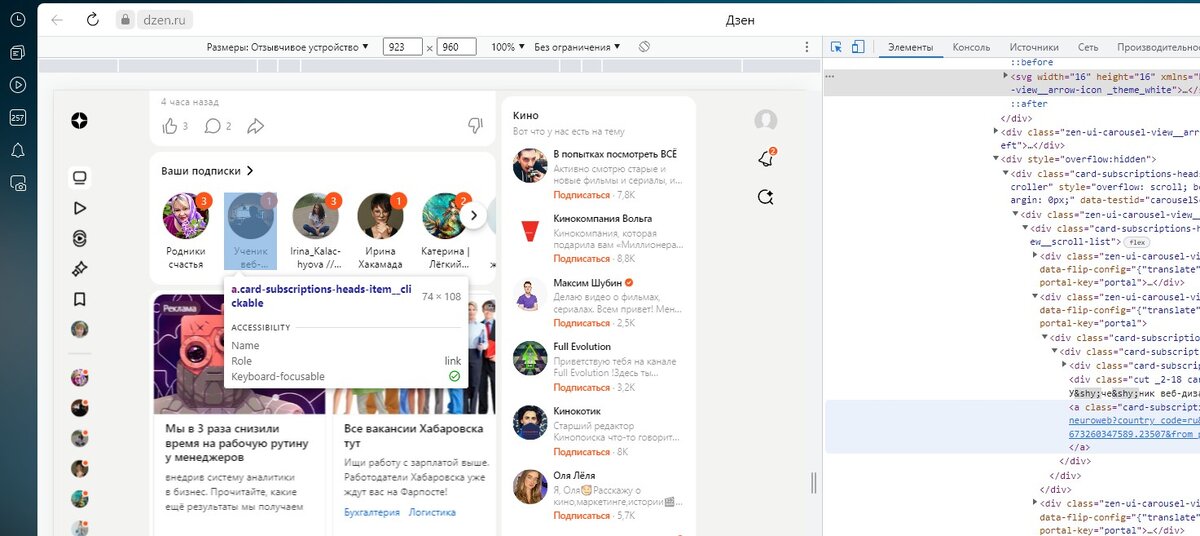Reload the dzen.ru page
Image resolution: width=1200 pixels, height=536 pixels.
tap(92, 19)
